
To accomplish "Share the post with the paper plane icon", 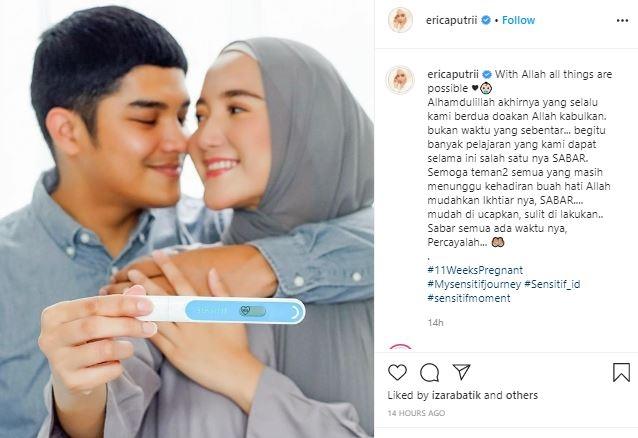I will [x=461, y=372].
